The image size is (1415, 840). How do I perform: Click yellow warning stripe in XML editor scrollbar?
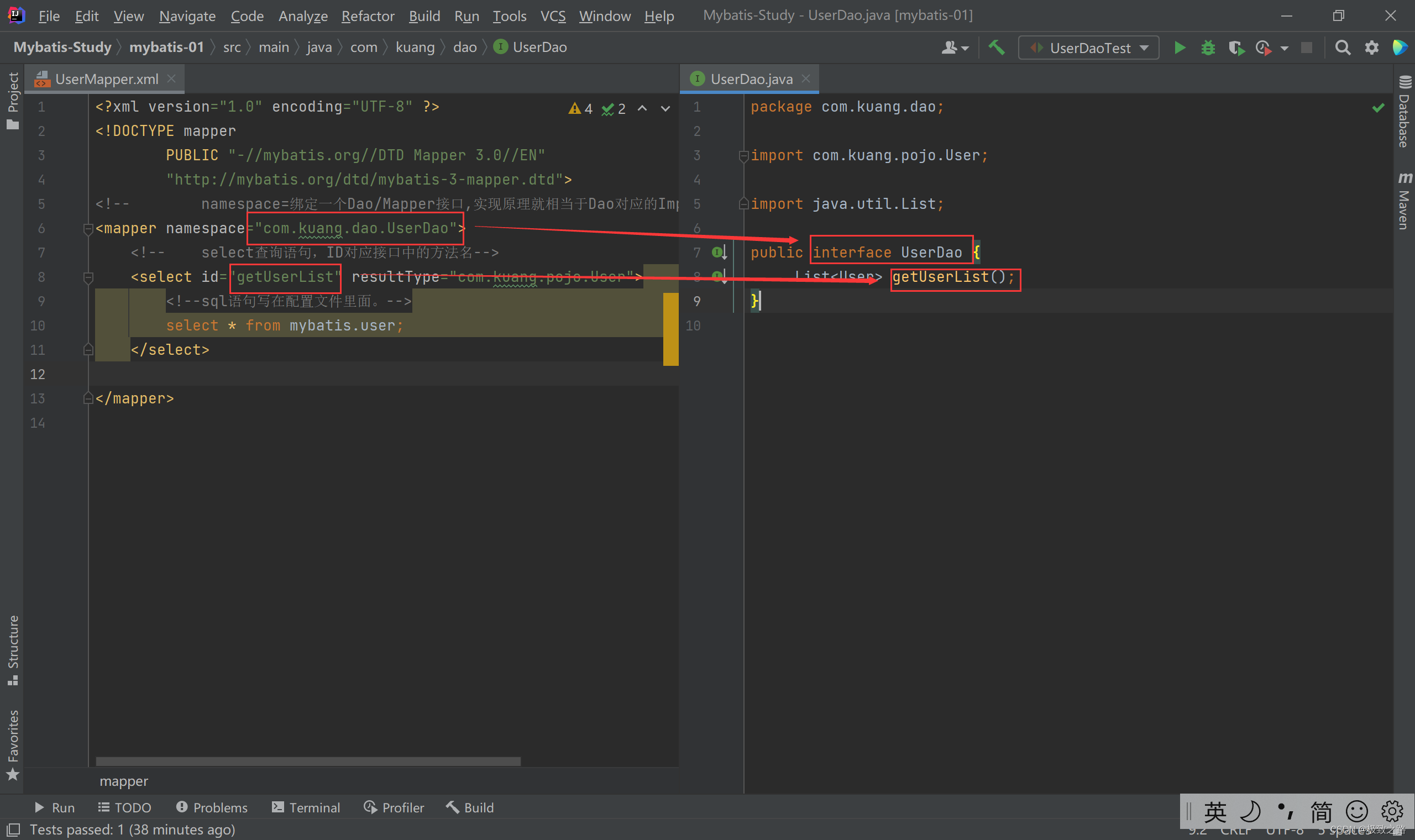pos(670,329)
